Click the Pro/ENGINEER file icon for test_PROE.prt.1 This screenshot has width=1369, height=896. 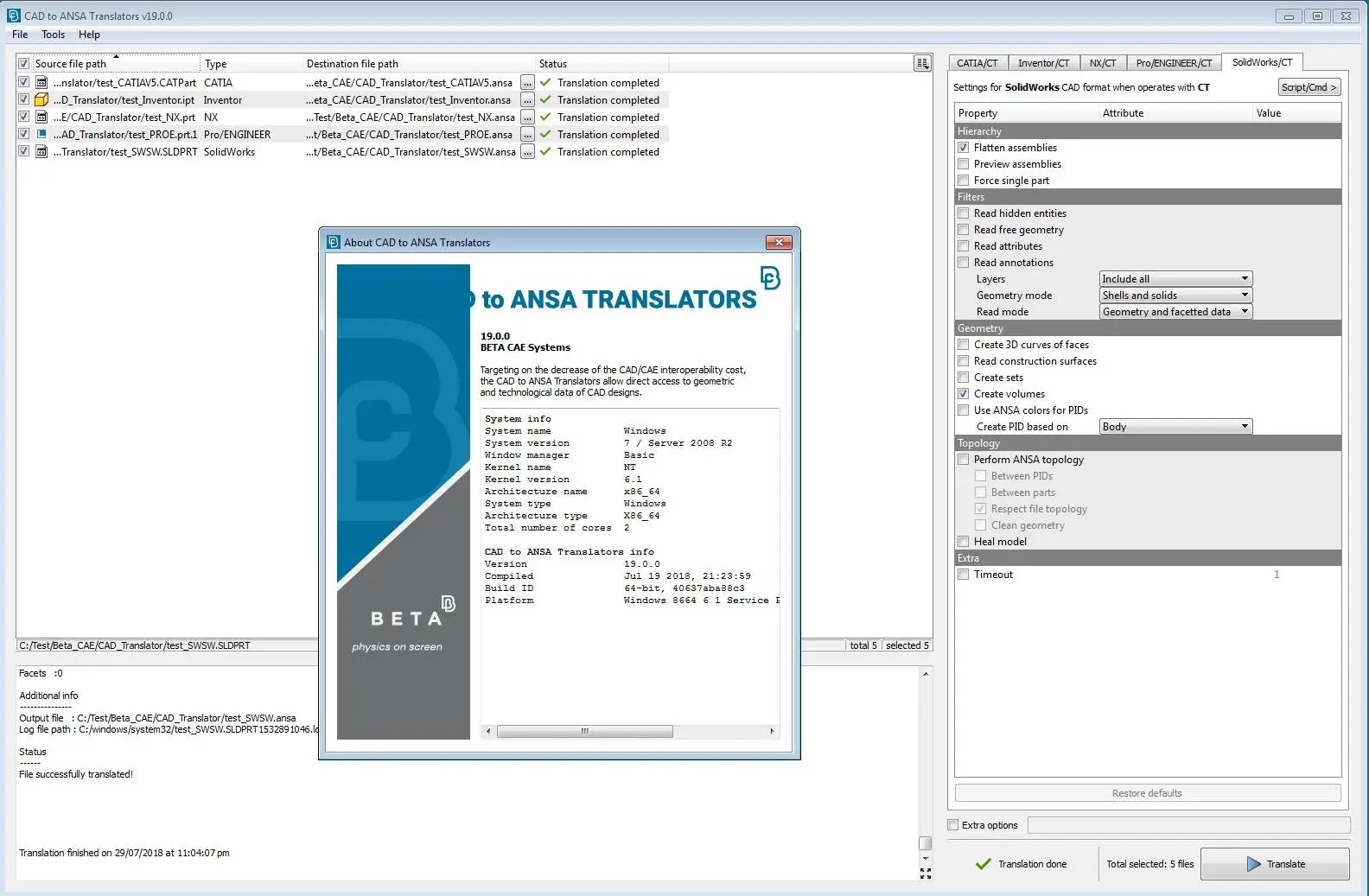click(x=41, y=135)
